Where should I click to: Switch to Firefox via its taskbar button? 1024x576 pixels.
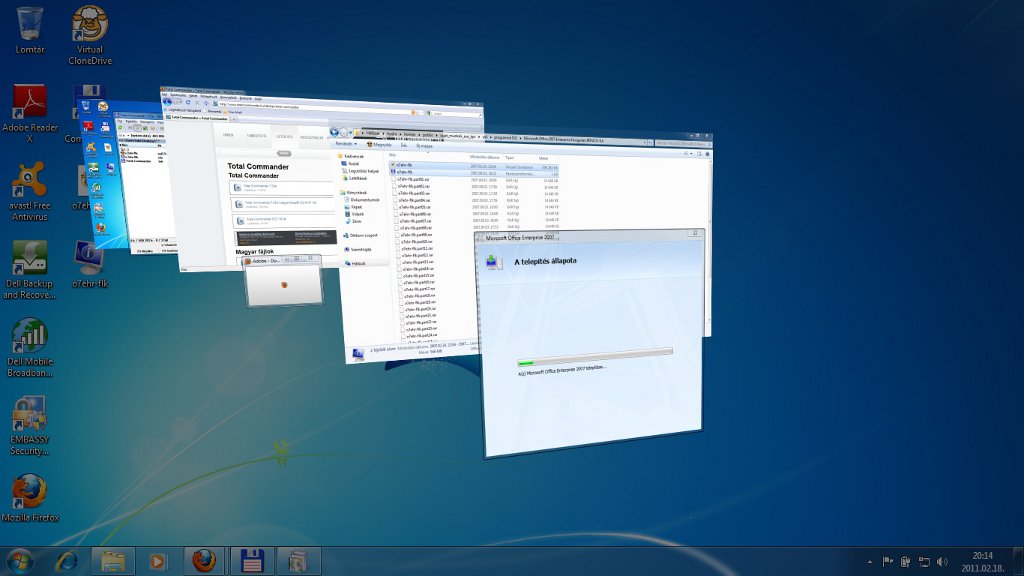pos(204,561)
